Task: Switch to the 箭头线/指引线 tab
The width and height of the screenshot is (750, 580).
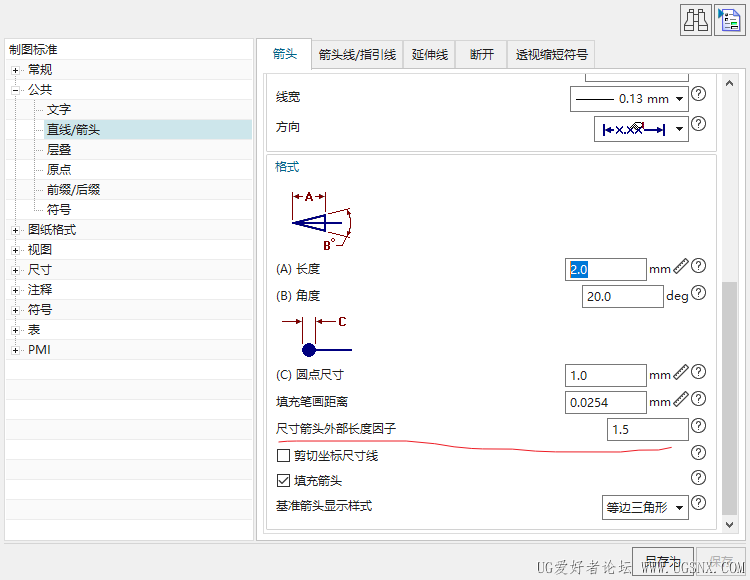Action: [357, 55]
